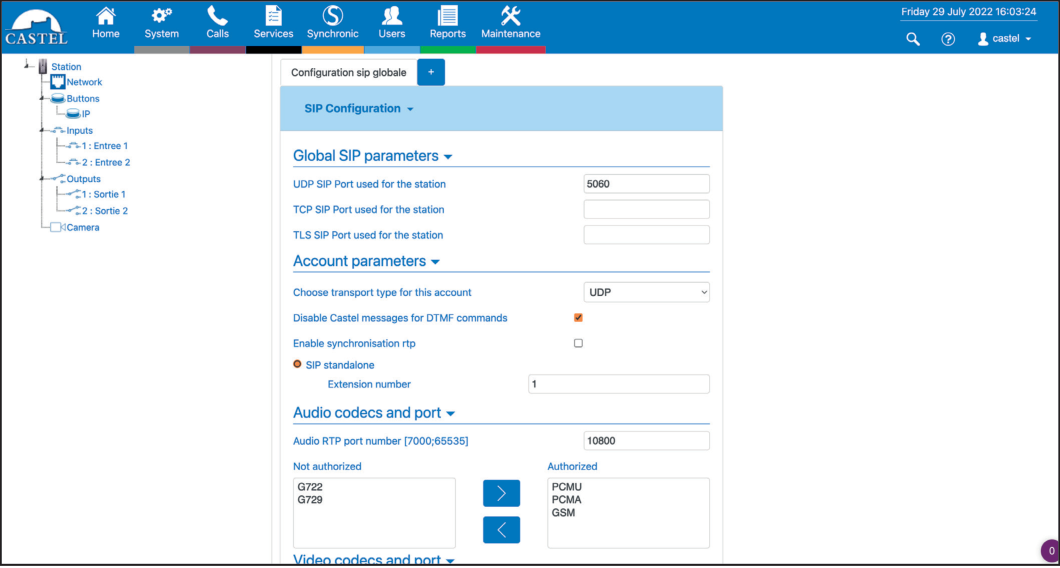Screen dimensions: 1060x568
Task: Click the search magnifier icon
Action: [x=912, y=39]
